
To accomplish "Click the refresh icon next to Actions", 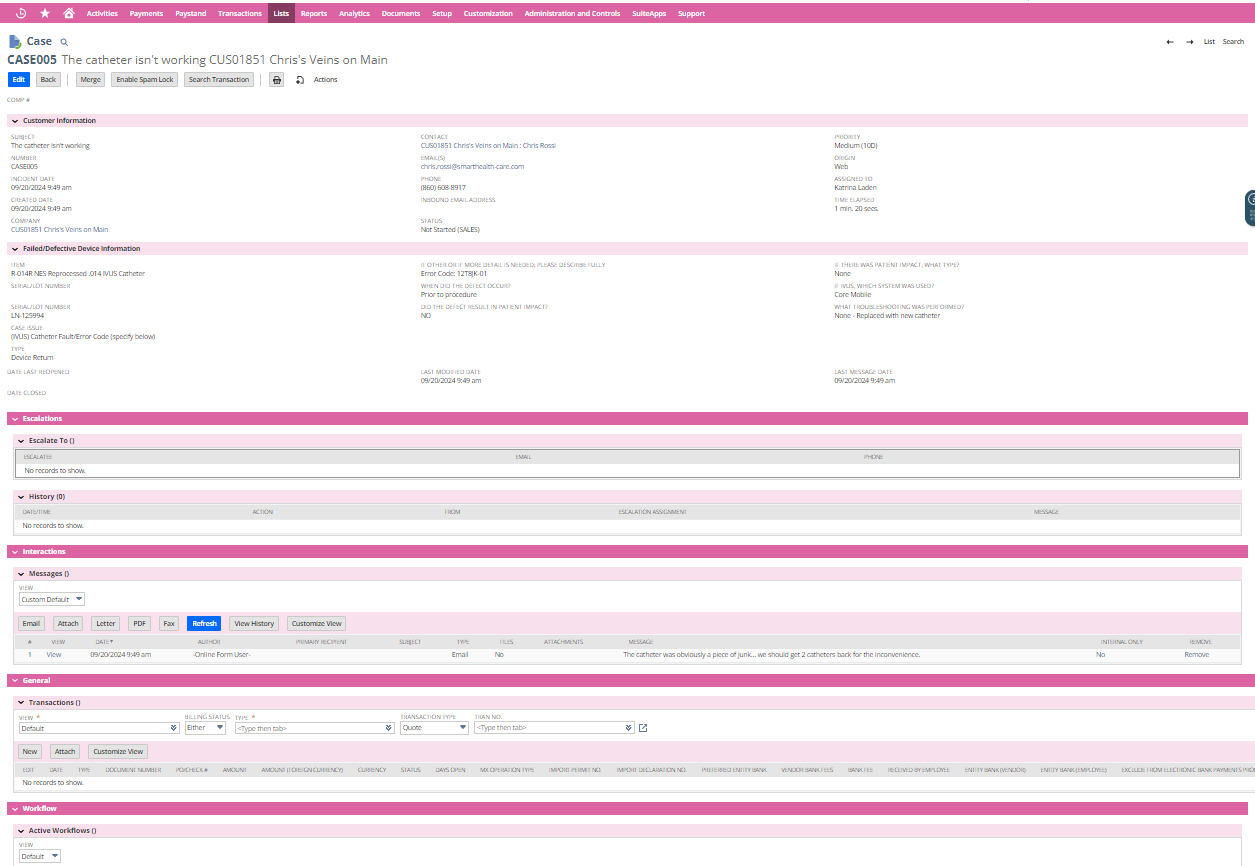I will [300, 79].
